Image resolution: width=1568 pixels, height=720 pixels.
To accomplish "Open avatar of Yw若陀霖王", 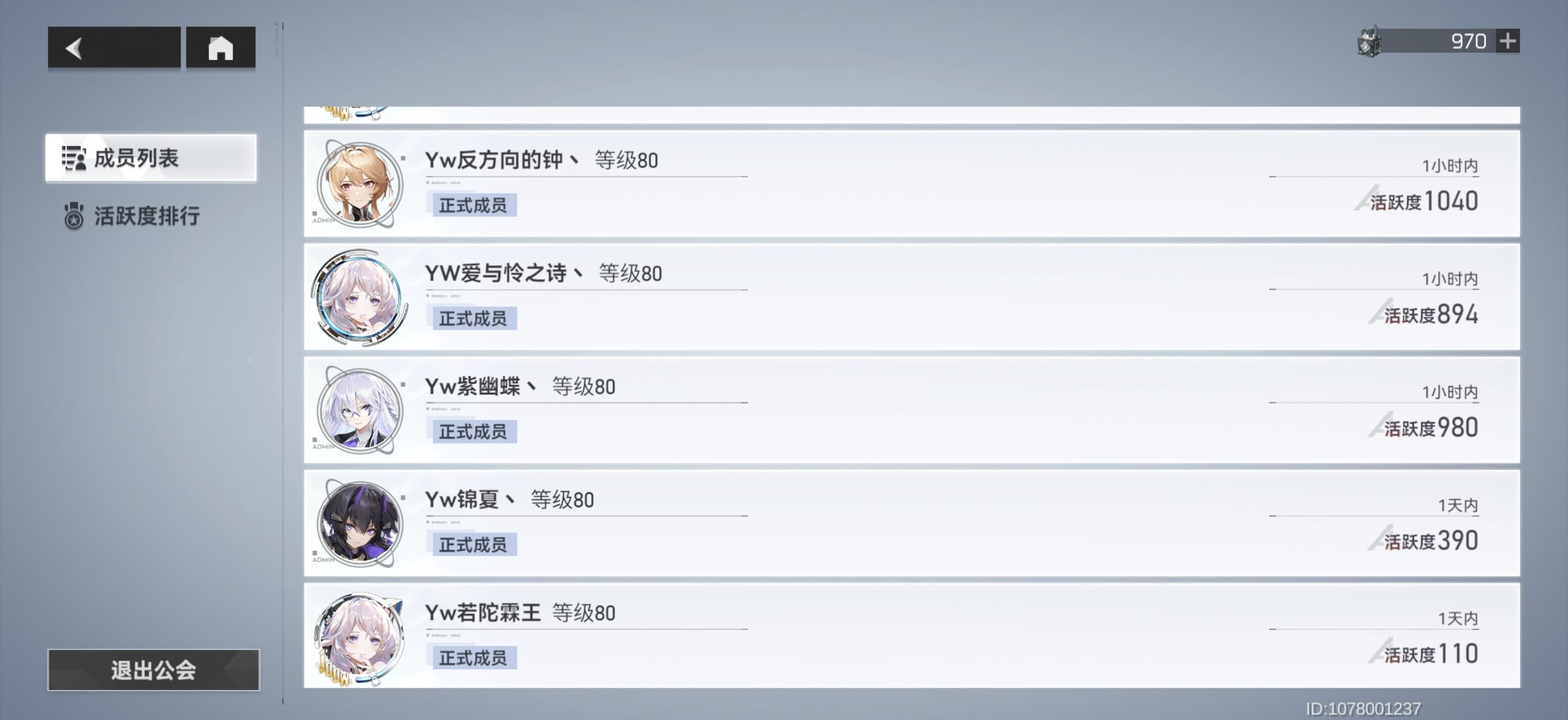I will pyautogui.click(x=360, y=636).
